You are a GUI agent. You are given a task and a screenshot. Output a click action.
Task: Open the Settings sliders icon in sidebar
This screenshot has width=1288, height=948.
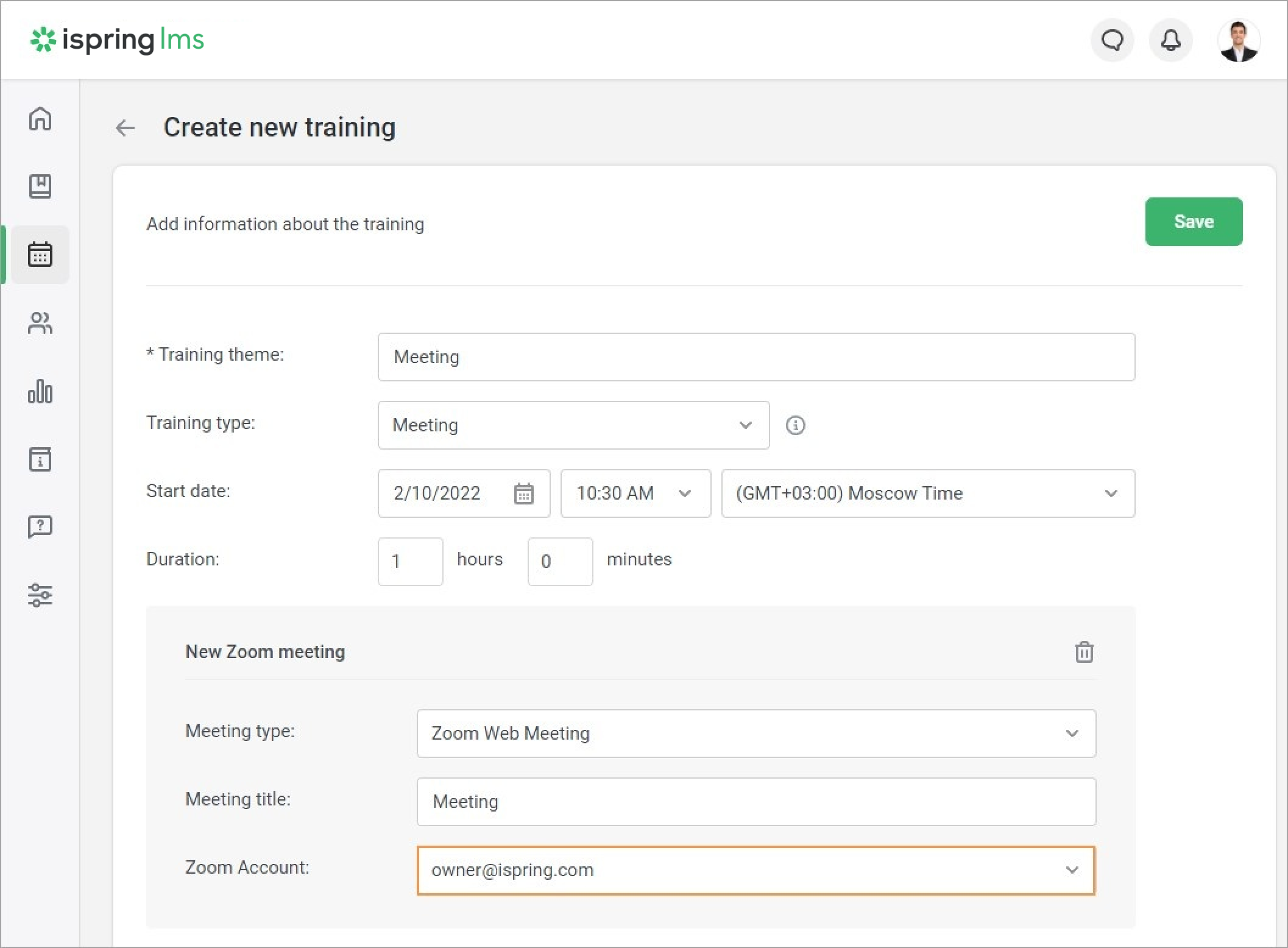[x=40, y=595]
